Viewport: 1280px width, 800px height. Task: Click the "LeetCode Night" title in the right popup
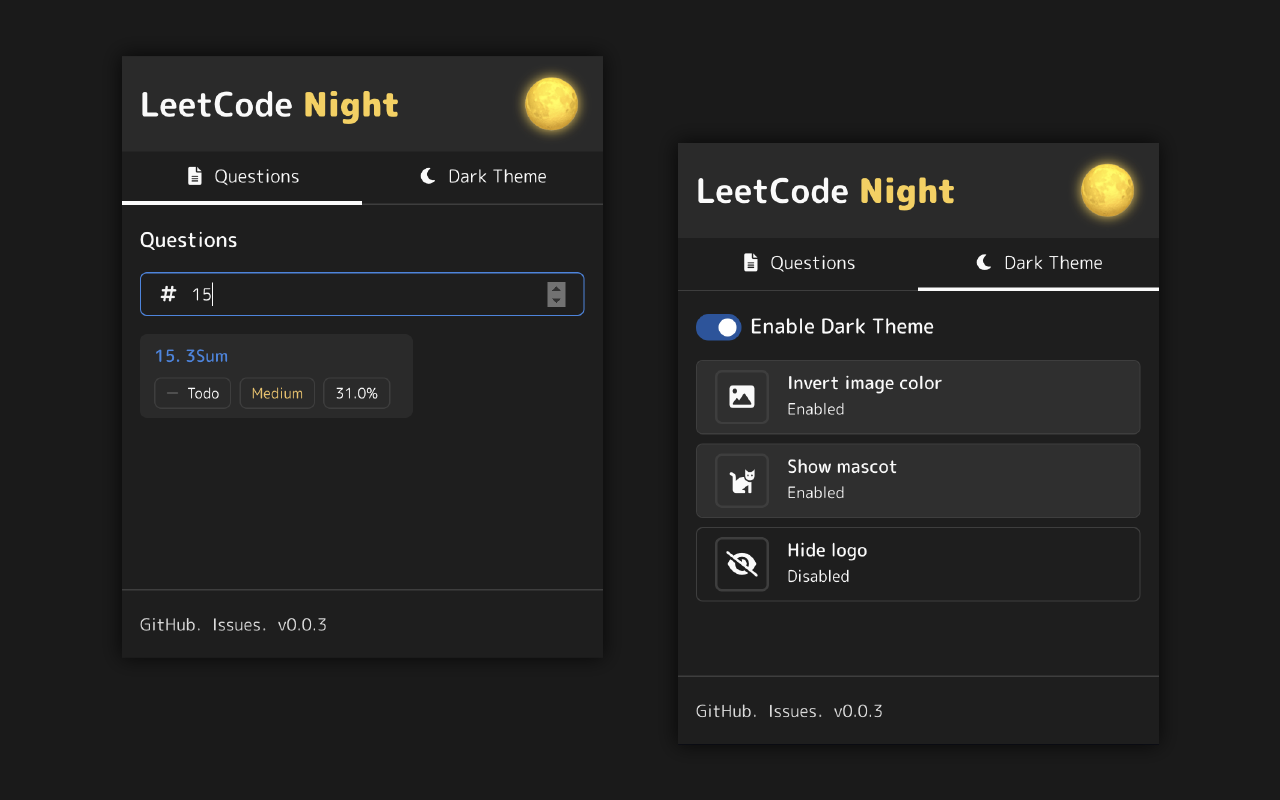825,191
